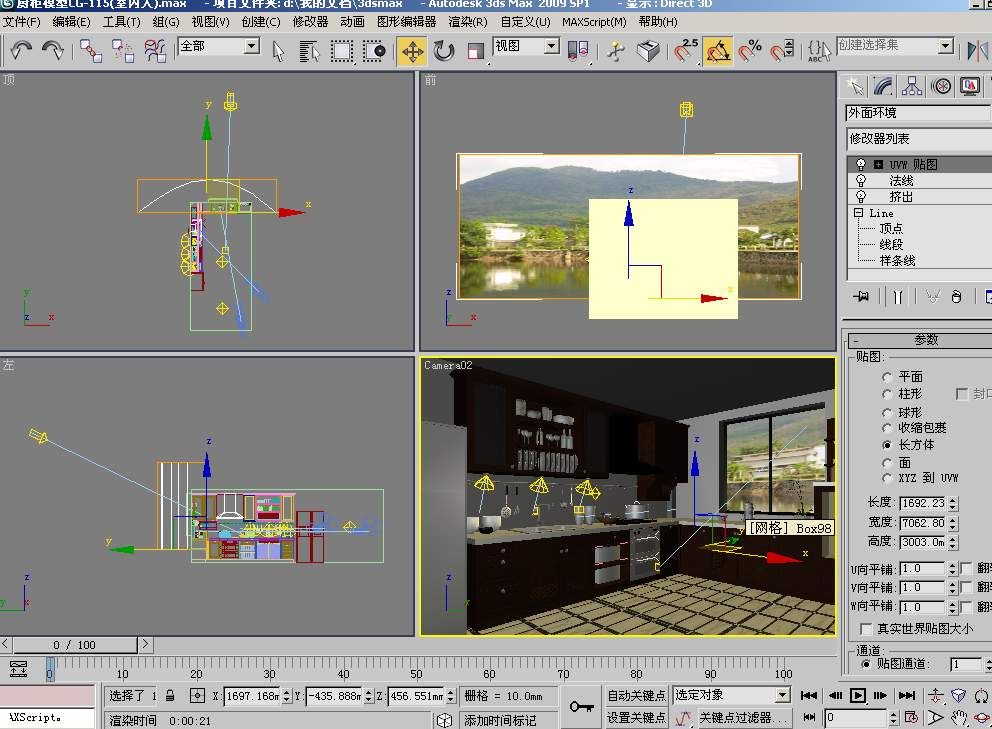Click the Unlink Selection tool
The height and width of the screenshot is (729, 992).
[123, 51]
